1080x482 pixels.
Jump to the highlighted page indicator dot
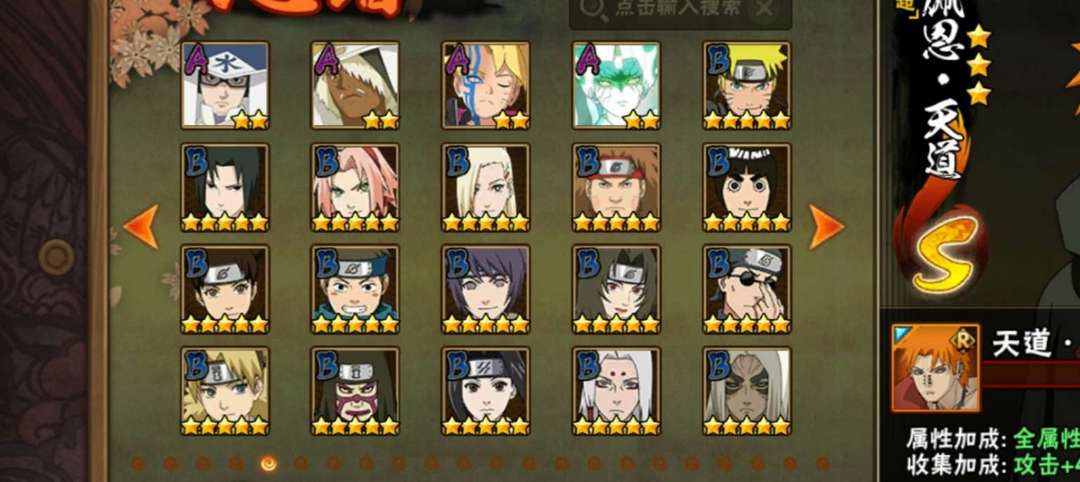coord(268,463)
